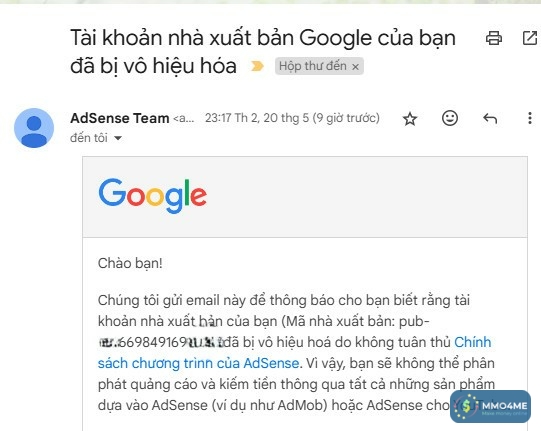Click the Google logo in email
Screen dimensions: 541x431
coord(153,196)
